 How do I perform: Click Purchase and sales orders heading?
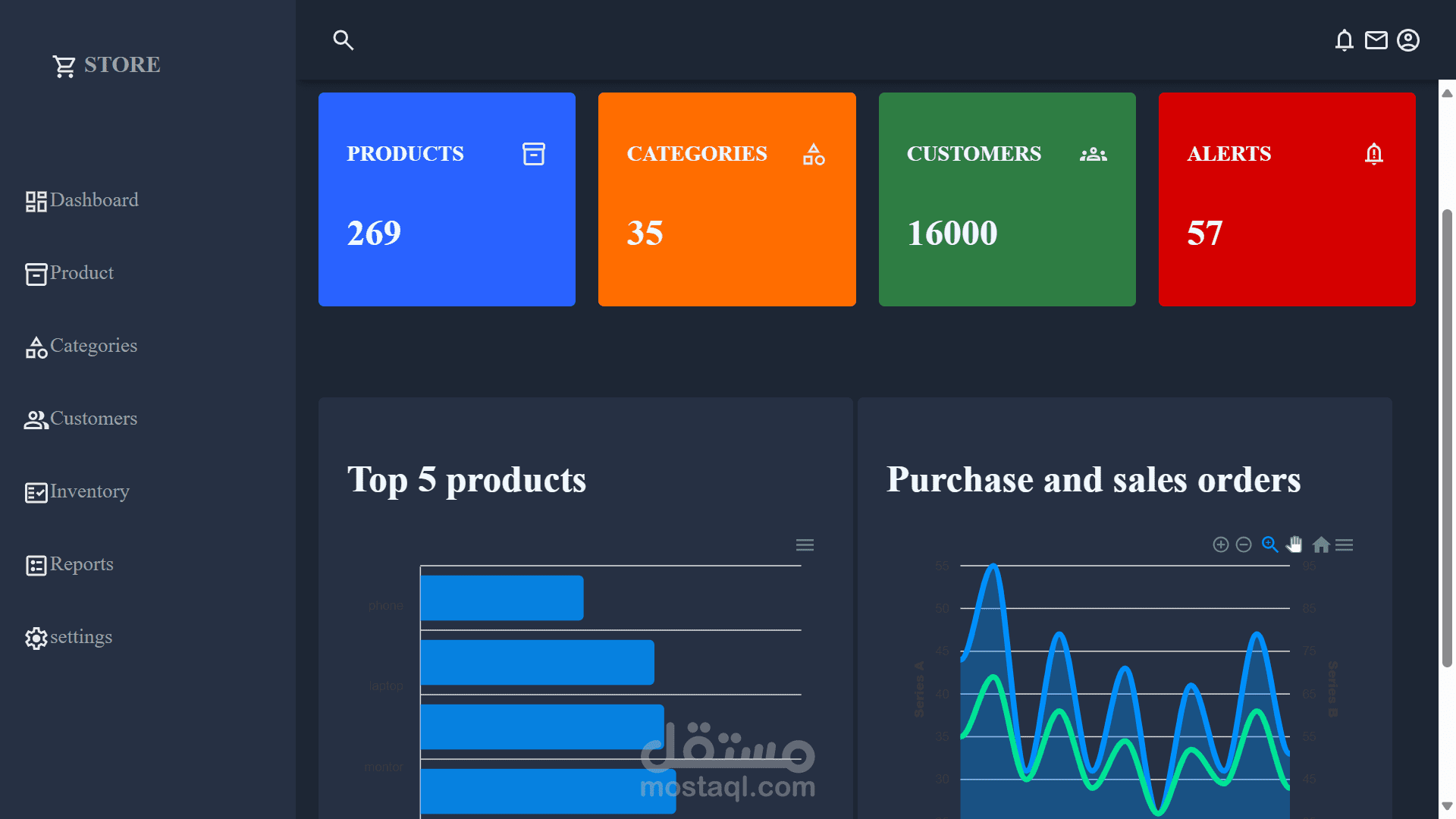tap(1094, 481)
